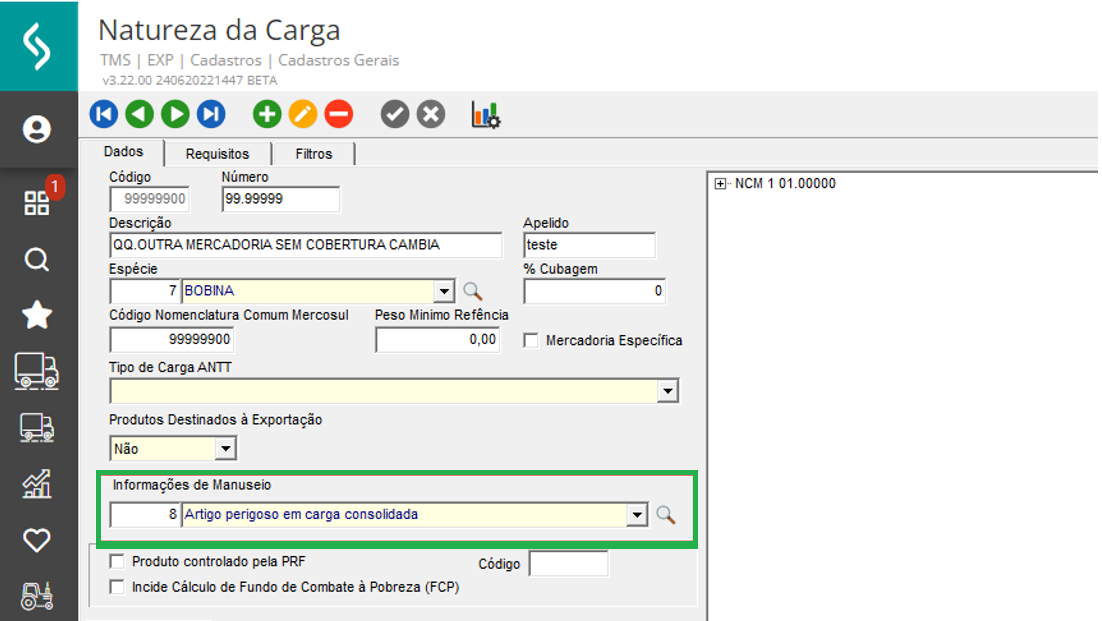Screen dimensions: 1102x621
Task: Click the Descrição text field
Action: tap(306, 244)
